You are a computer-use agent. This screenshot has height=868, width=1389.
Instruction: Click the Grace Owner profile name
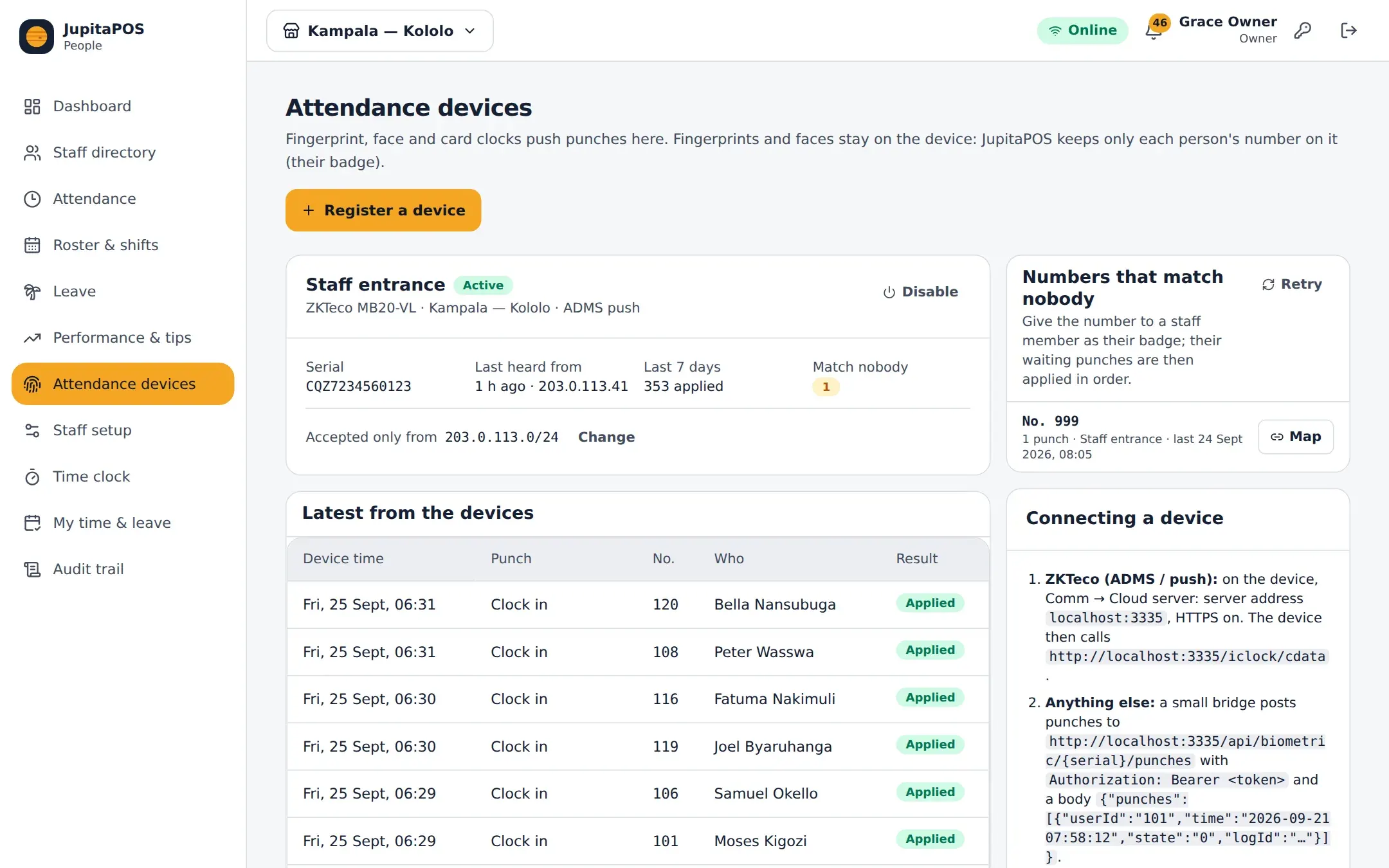pos(1228,22)
